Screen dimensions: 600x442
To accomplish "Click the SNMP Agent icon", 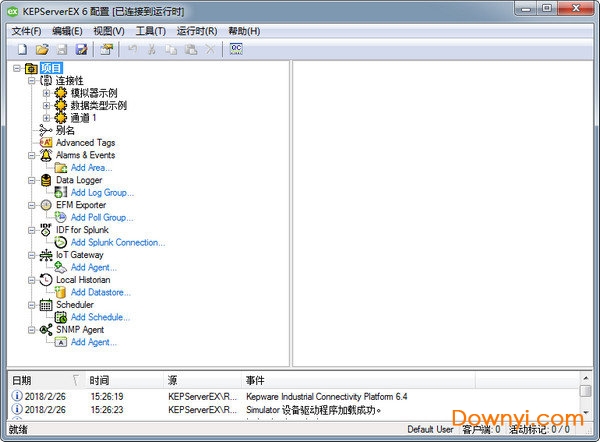I will (x=46, y=329).
